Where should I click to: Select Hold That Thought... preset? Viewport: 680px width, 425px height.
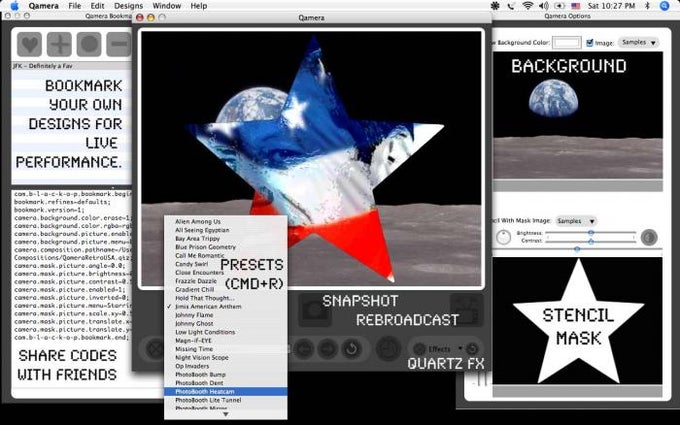[226, 298]
